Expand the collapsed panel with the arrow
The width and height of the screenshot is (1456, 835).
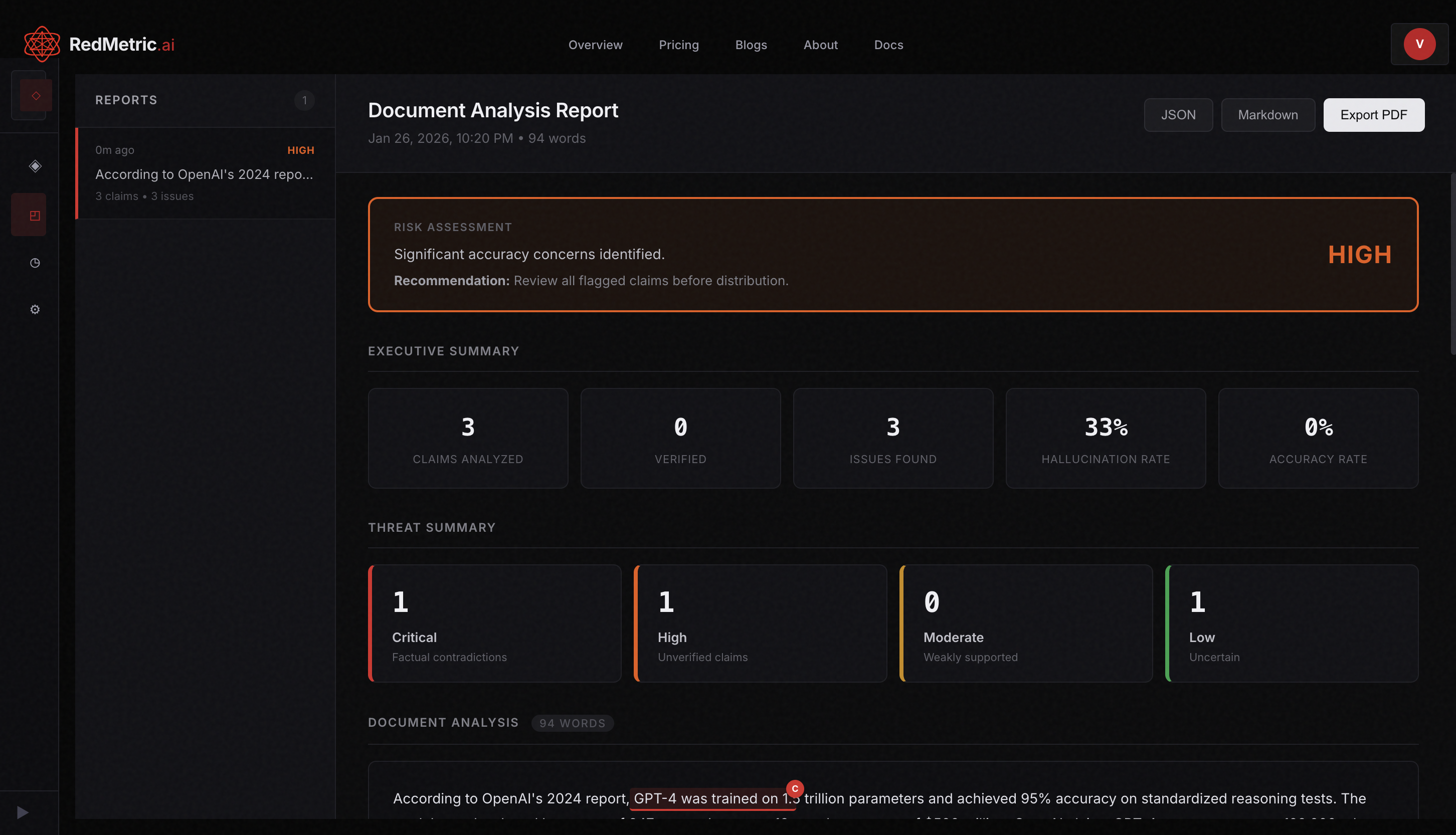[23, 811]
